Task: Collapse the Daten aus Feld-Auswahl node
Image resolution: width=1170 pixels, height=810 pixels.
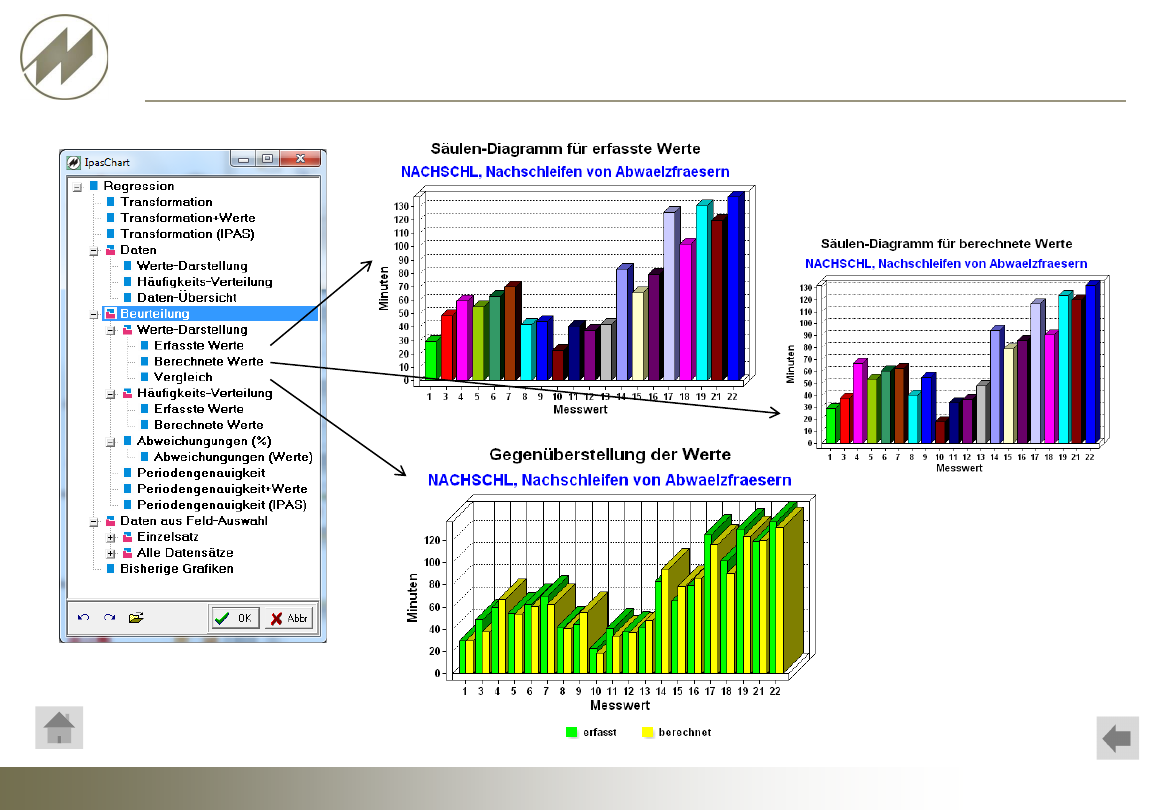Action: pyautogui.click(x=94, y=522)
